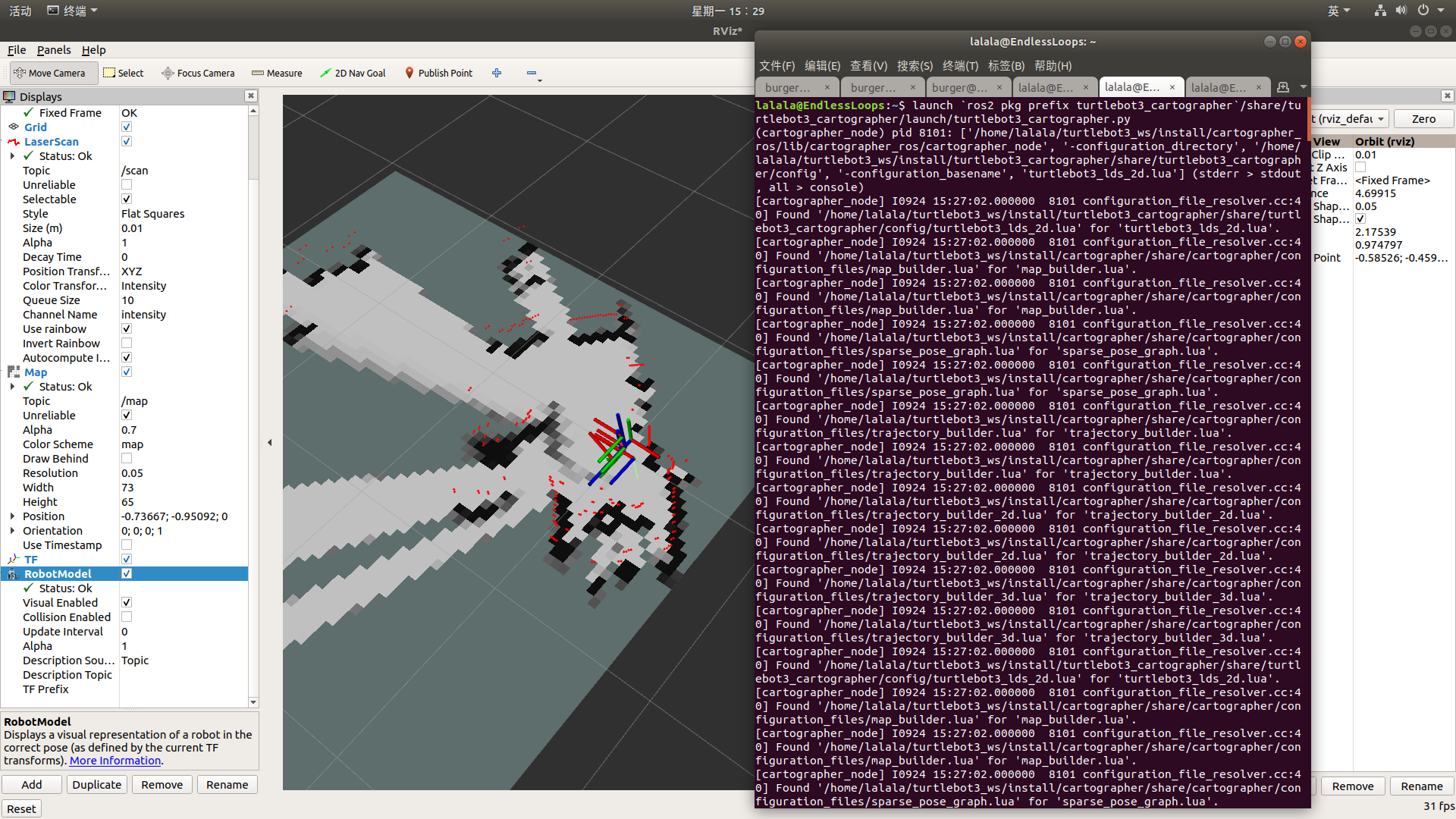
Task: Click the TF display icon
Action: coord(14,559)
